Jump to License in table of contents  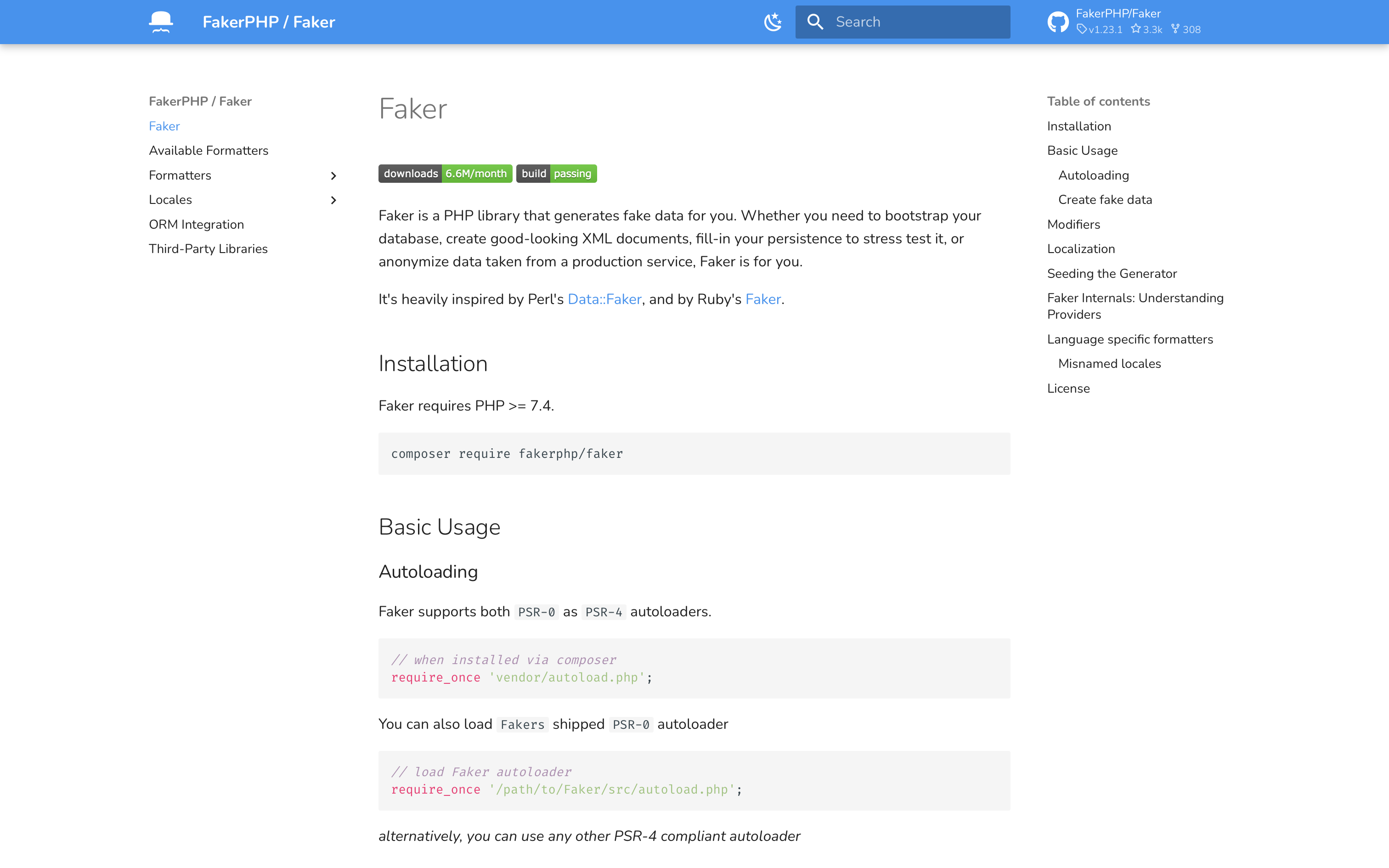(1068, 388)
